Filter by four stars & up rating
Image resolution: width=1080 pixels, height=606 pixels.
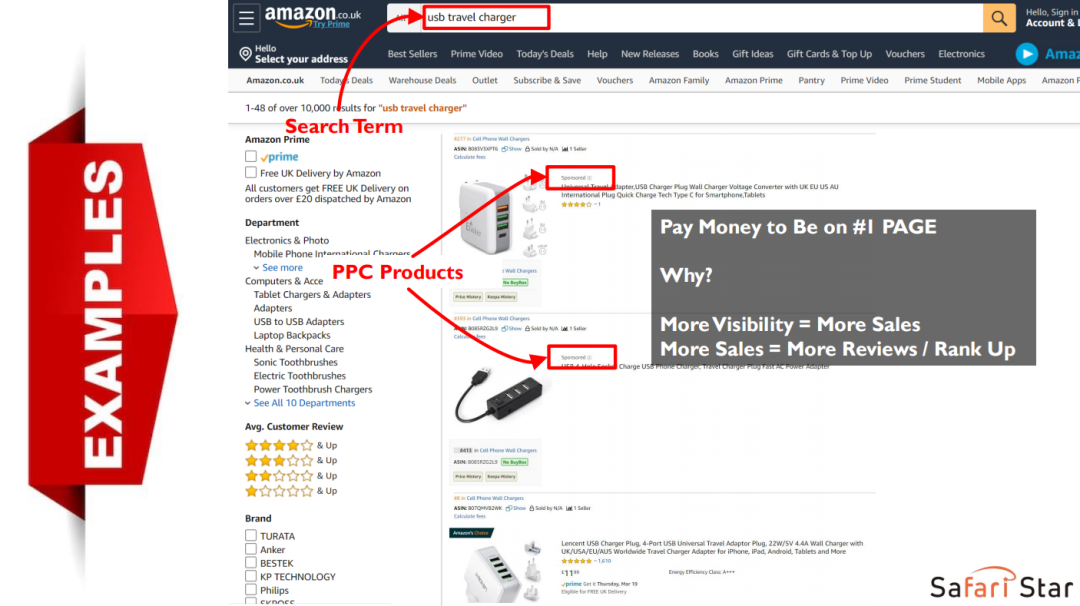tap(291, 446)
